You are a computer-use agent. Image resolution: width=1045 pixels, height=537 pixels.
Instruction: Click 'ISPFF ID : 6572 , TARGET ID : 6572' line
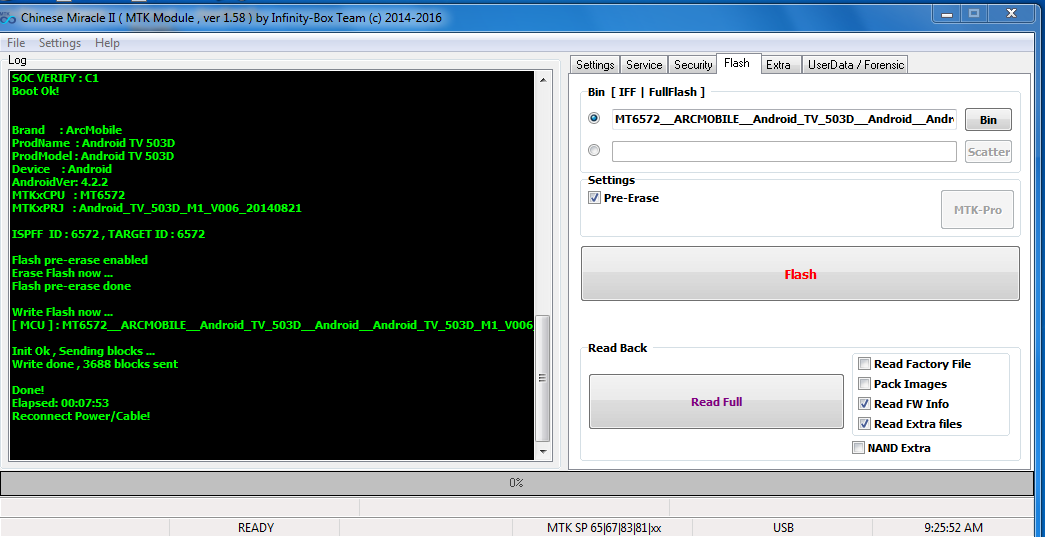click(x=108, y=234)
